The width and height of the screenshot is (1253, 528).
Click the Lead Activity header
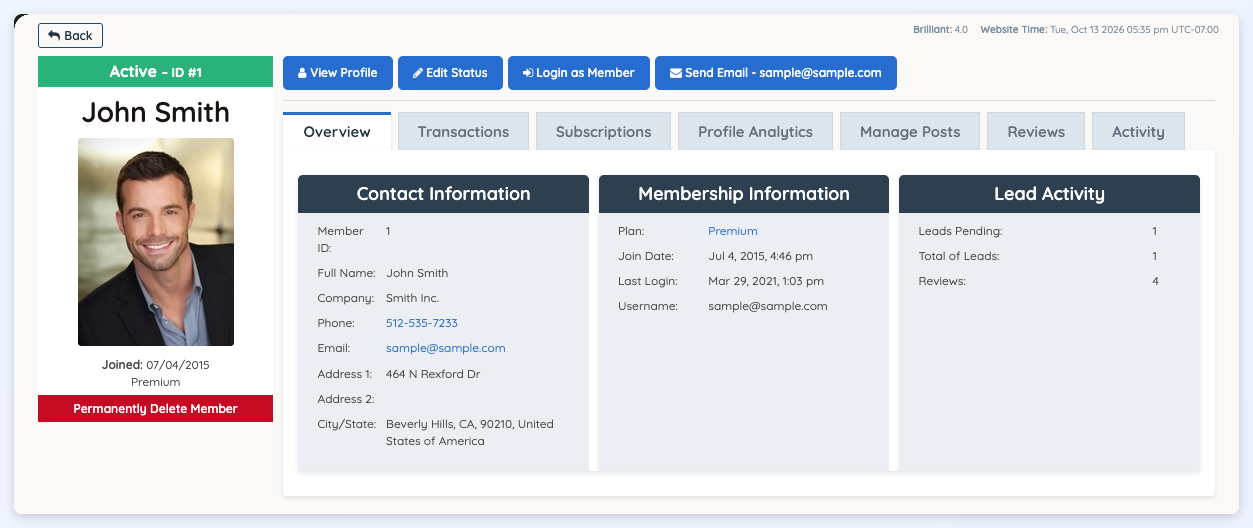coord(1049,194)
